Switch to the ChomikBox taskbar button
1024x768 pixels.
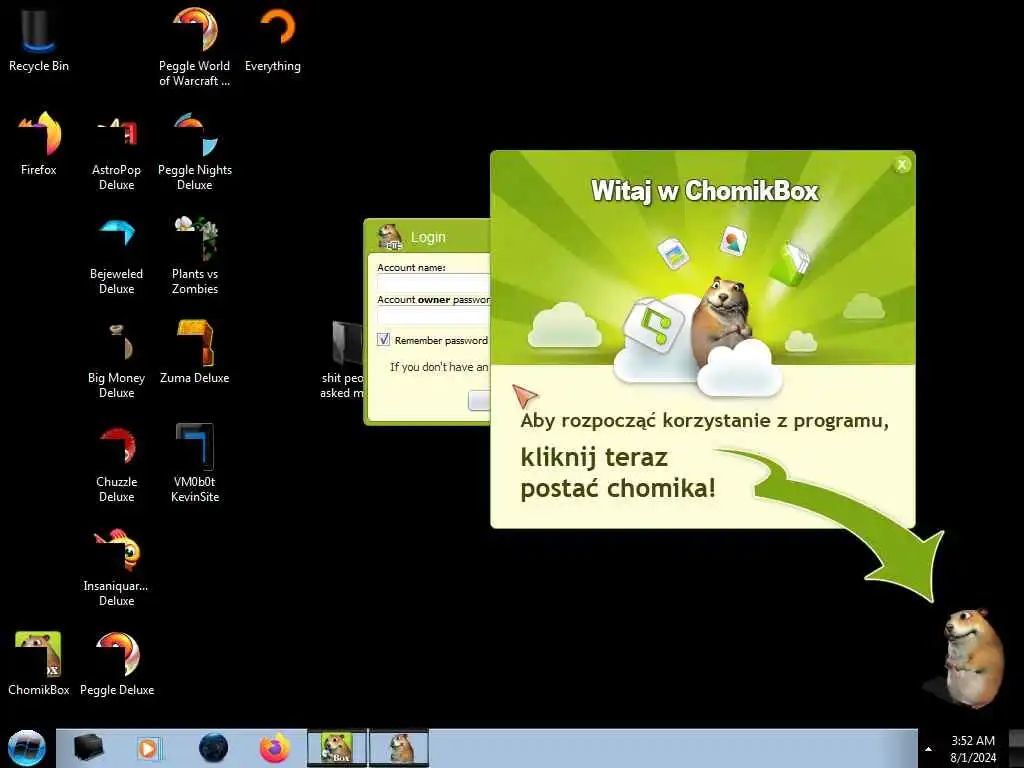coord(337,748)
